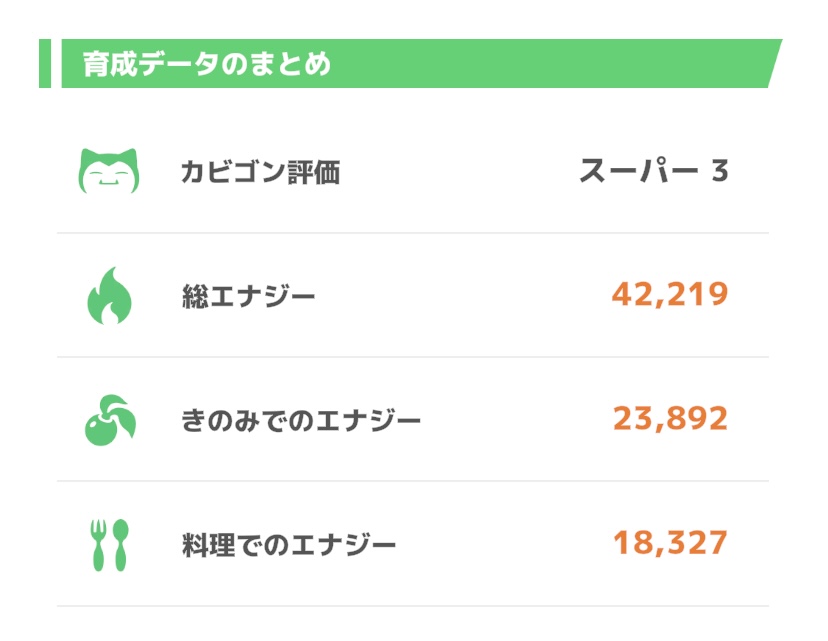Click the slanted right end of green header
Viewport: 828px width, 641px height.
774,63
